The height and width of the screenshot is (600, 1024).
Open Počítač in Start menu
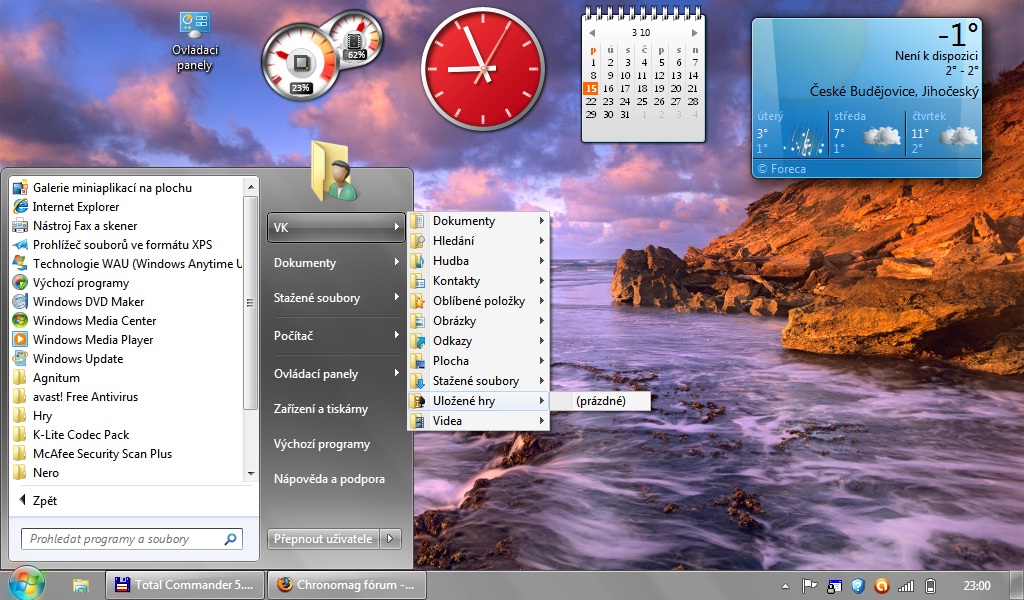(x=294, y=335)
